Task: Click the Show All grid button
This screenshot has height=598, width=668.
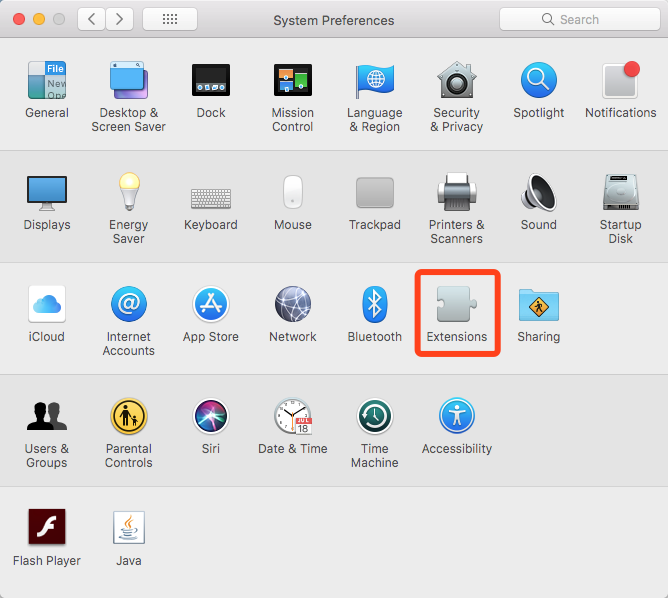Action: [x=170, y=19]
